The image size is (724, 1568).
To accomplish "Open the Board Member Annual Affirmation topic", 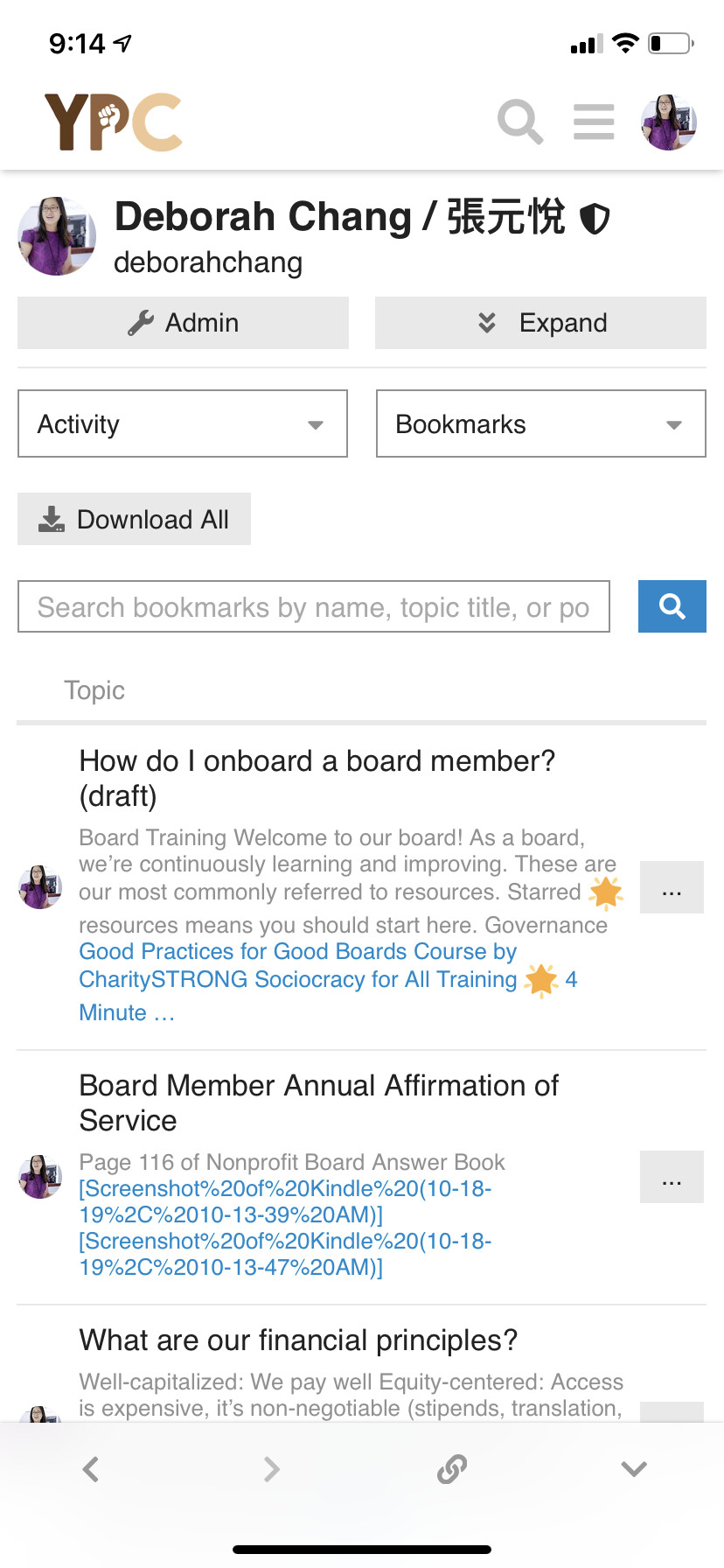I will coord(319,1102).
